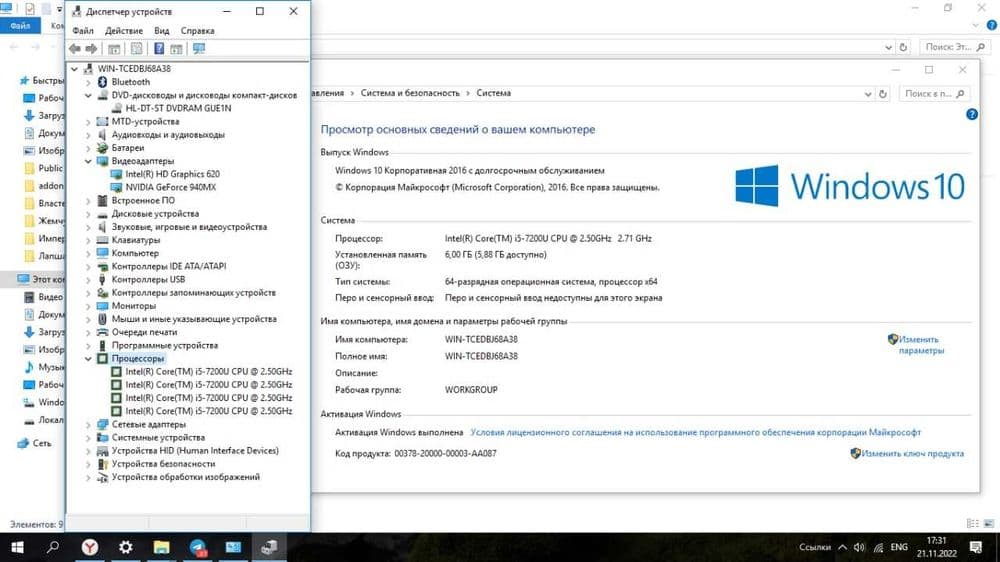Collapse the WIN-TCEDBJ68A38 root node
This screenshot has height=562, width=1000.
coord(74,69)
